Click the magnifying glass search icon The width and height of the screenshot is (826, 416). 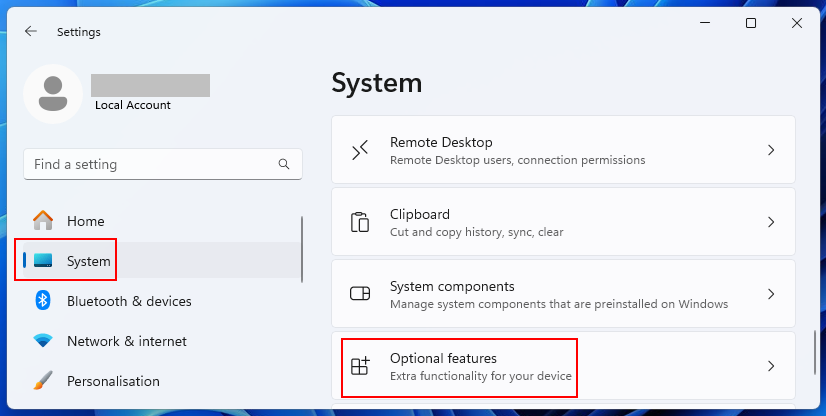point(285,164)
